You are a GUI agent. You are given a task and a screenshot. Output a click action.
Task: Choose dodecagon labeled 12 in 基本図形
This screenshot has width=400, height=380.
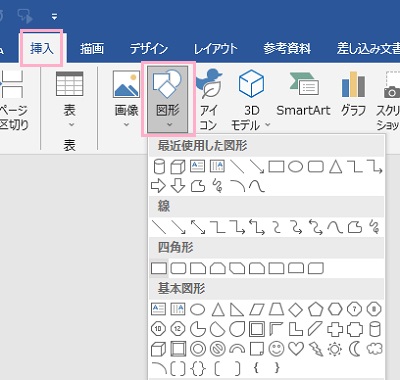point(178,329)
